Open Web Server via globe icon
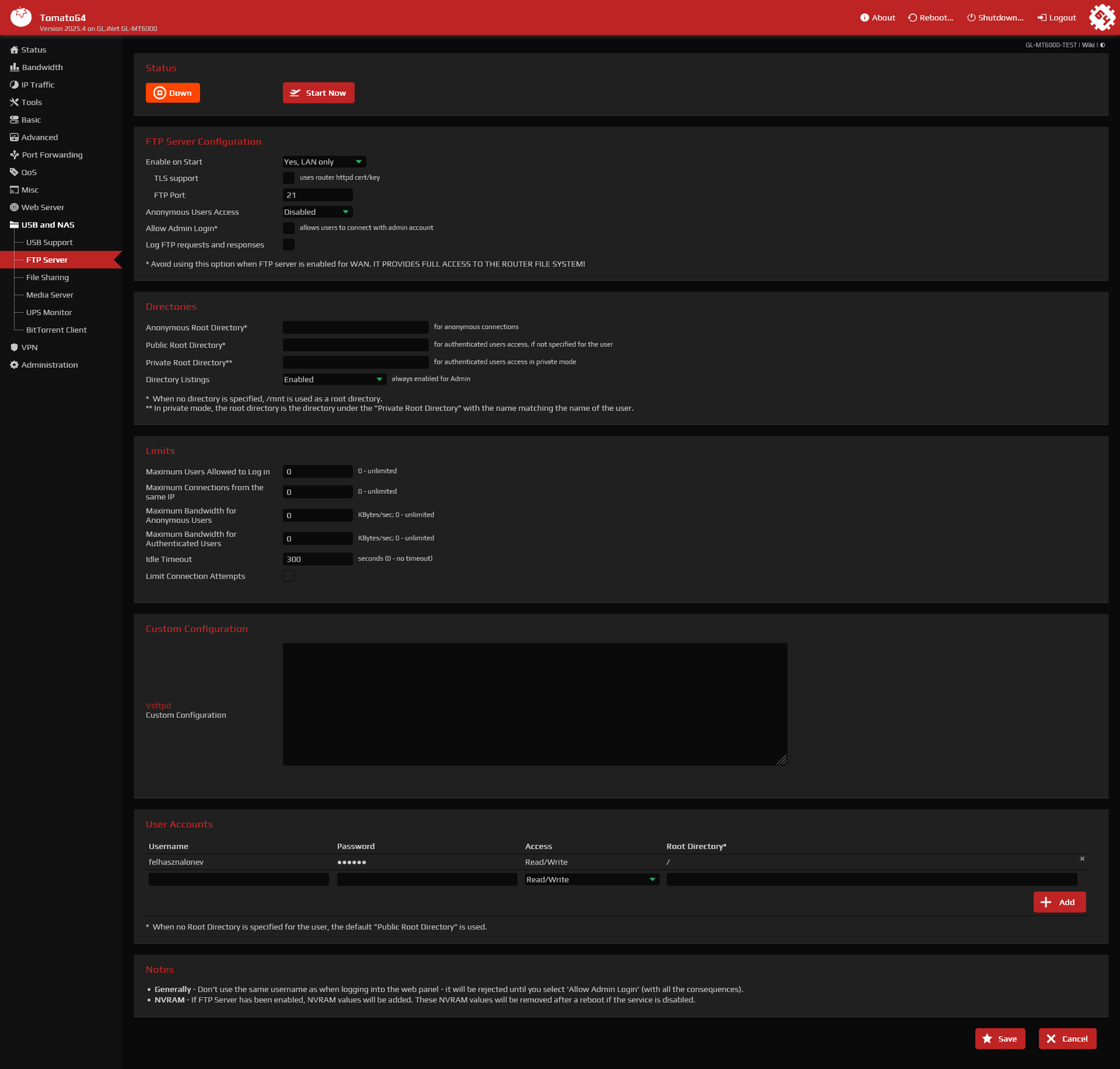 pos(14,207)
